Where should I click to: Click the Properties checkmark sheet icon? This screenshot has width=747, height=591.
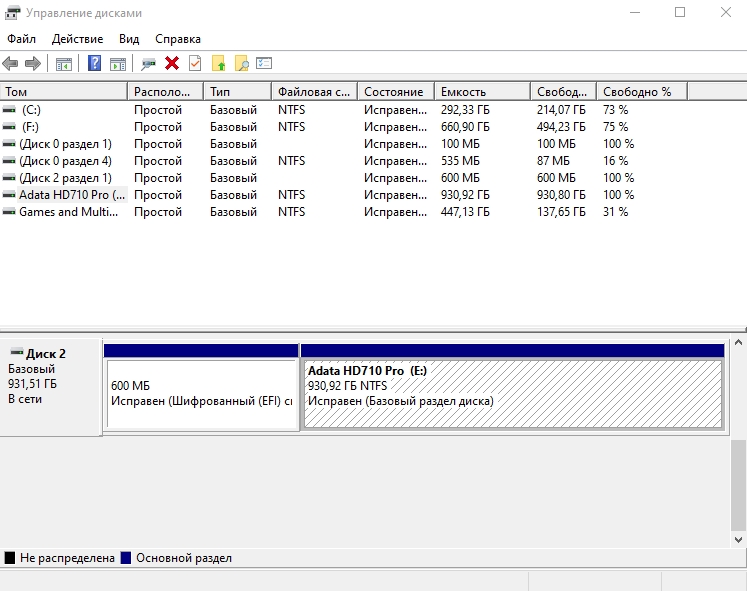click(x=195, y=64)
